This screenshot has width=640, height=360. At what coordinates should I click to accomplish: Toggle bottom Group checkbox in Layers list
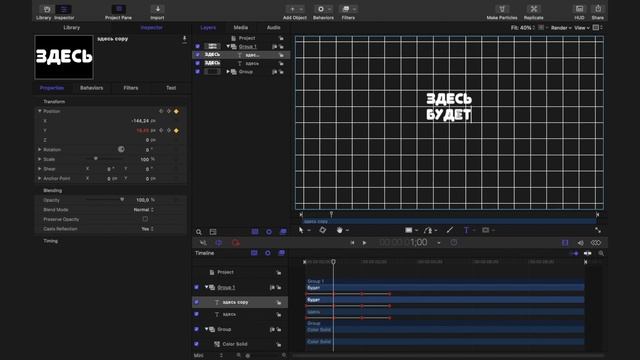click(x=198, y=71)
